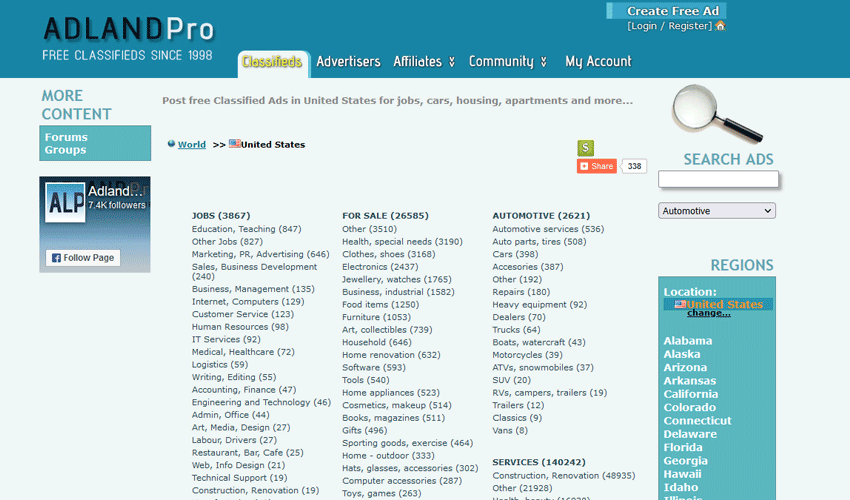The width and height of the screenshot is (850, 500).
Task: Open Marketing, PR, Advertising (646) jobs
Action: click(x=260, y=254)
